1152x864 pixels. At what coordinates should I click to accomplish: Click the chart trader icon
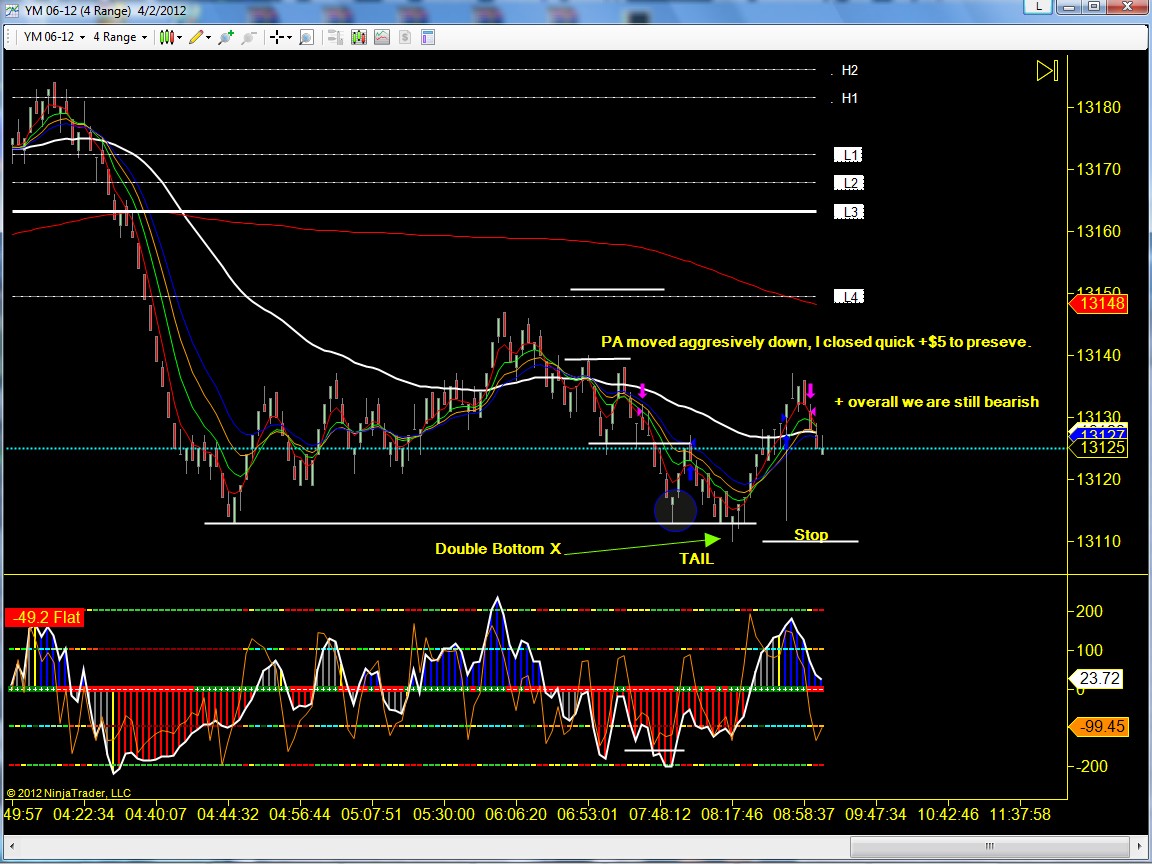[x=336, y=37]
